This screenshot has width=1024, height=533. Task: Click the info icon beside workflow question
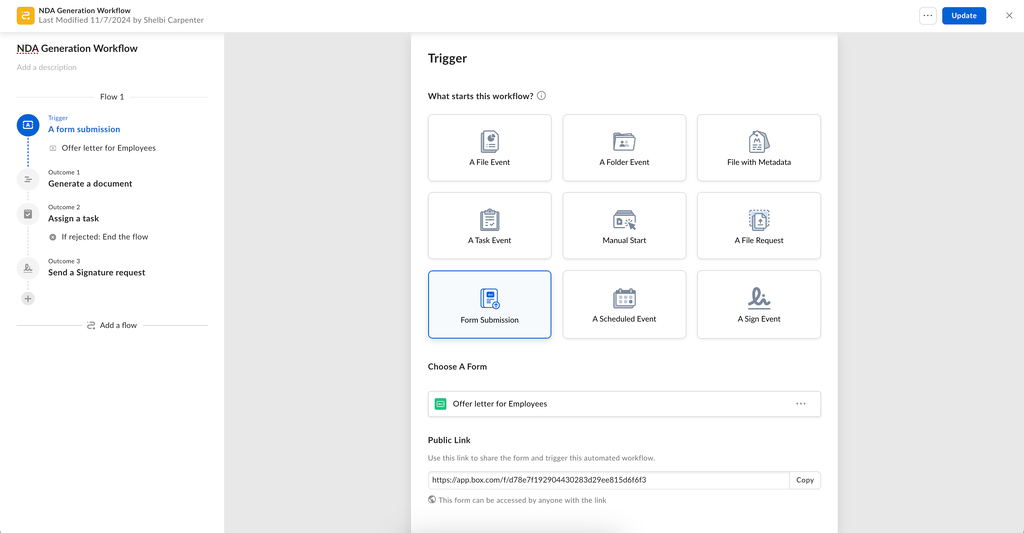[542, 96]
